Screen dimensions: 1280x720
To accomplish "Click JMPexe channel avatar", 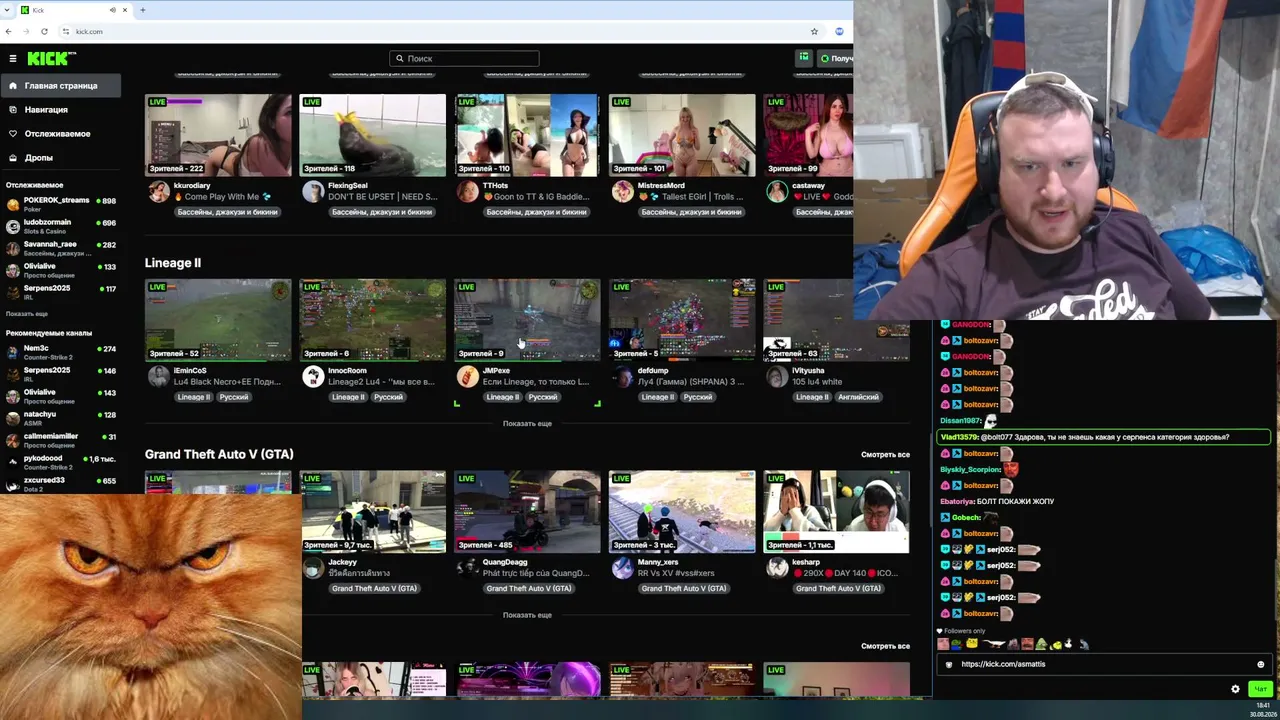I will pyautogui.click(x=467, y=376).
